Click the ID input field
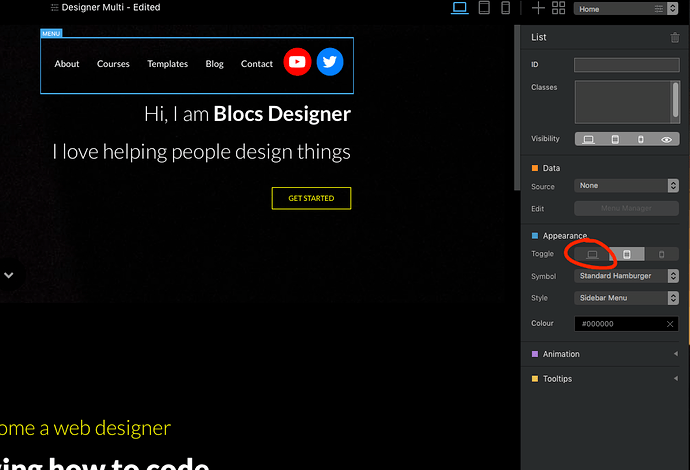690x470 pixels. tap(626, 65)
